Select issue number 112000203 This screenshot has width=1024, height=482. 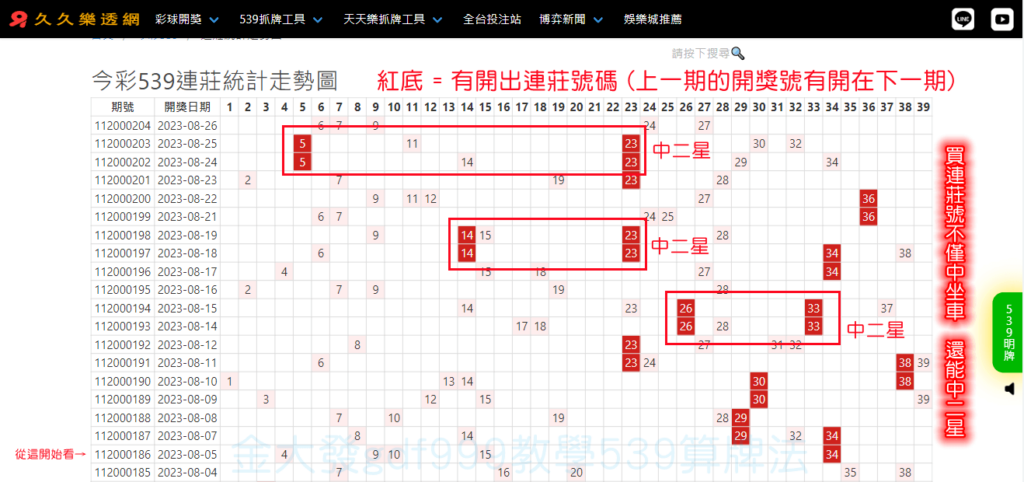pos(122,143)
